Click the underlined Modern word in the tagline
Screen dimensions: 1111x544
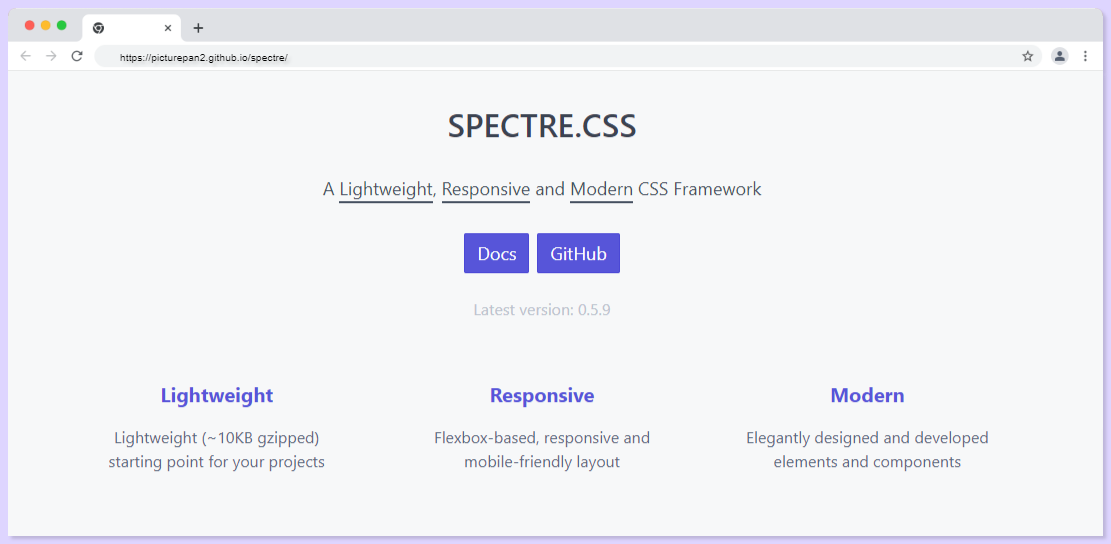[602, 190]
